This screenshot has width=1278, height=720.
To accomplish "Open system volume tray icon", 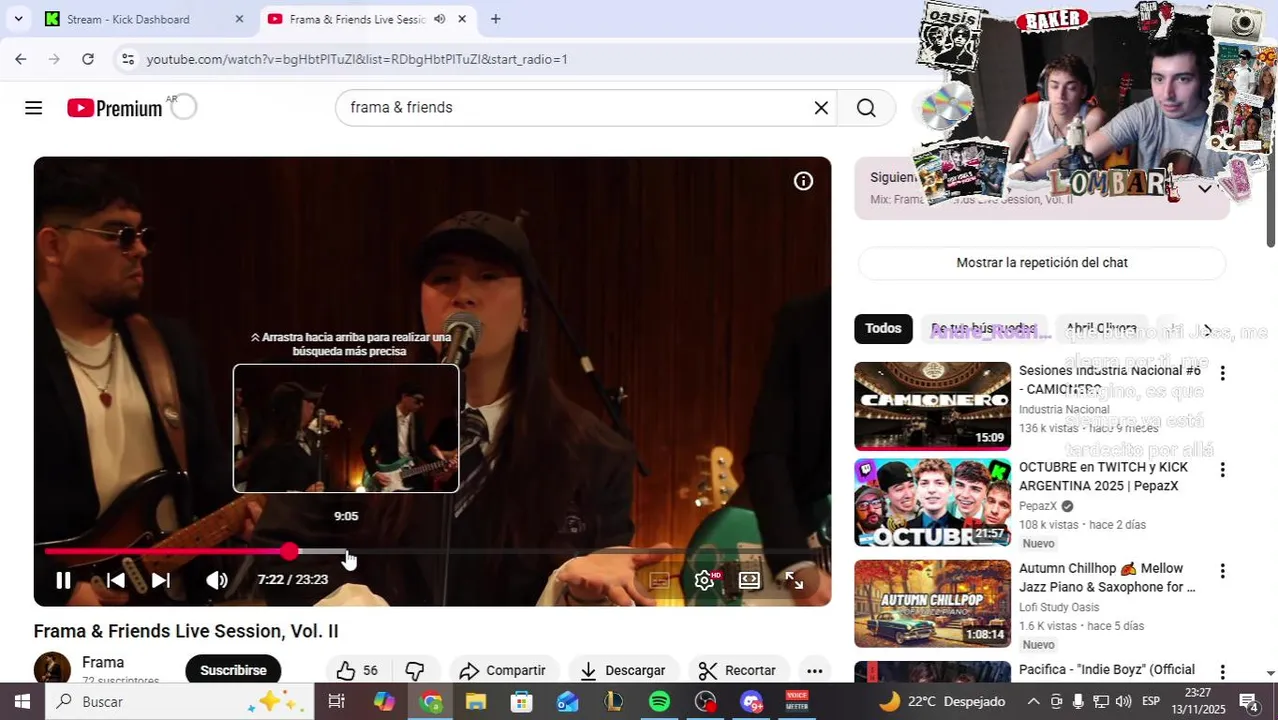I will (1123, 702).
